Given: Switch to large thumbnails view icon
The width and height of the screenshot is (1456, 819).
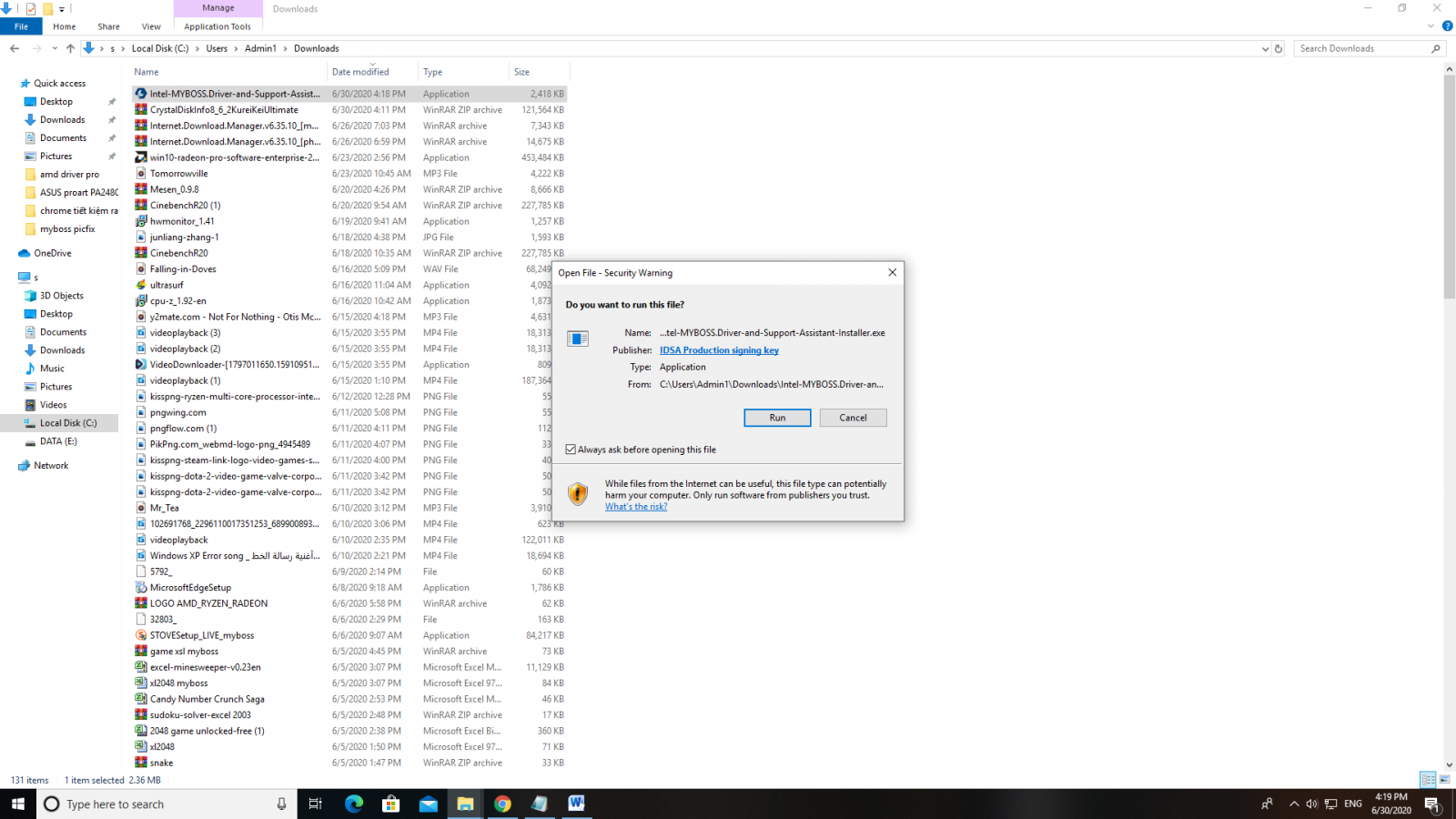Looking at the screenshot, I should [1444, 780].
